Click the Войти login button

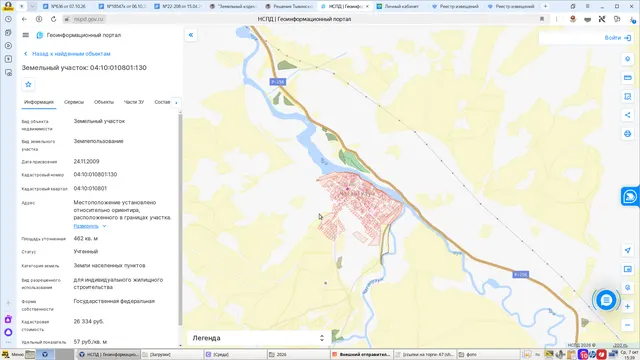[x=618, y=38]
